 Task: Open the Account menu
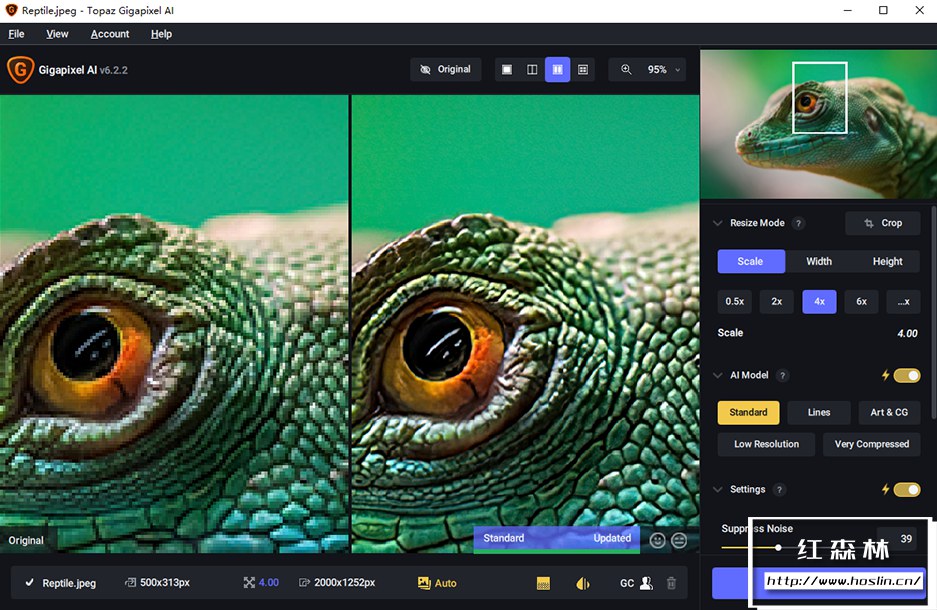coord(110,34)
